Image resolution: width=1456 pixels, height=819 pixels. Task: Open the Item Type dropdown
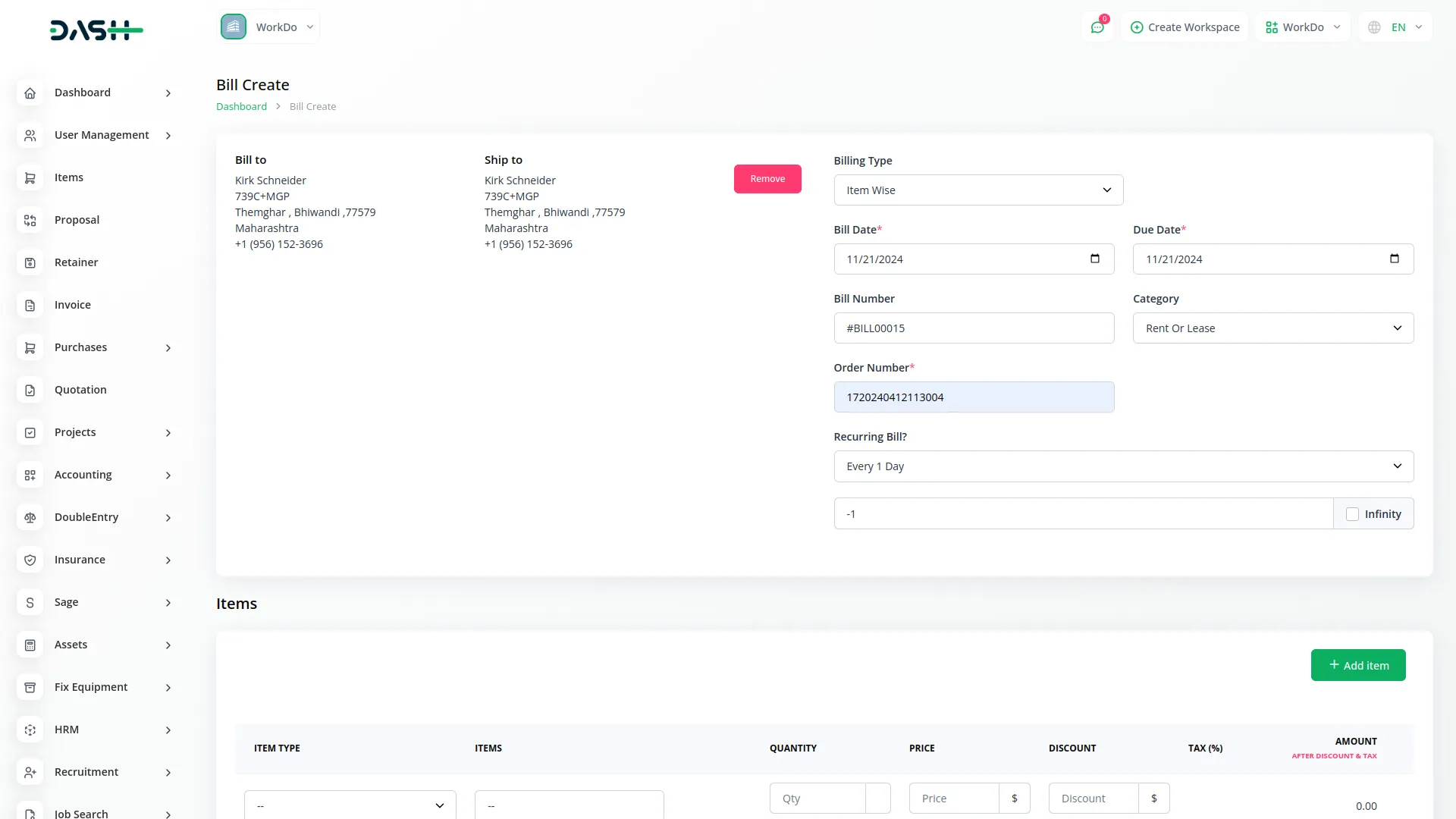tap(350, 805)
